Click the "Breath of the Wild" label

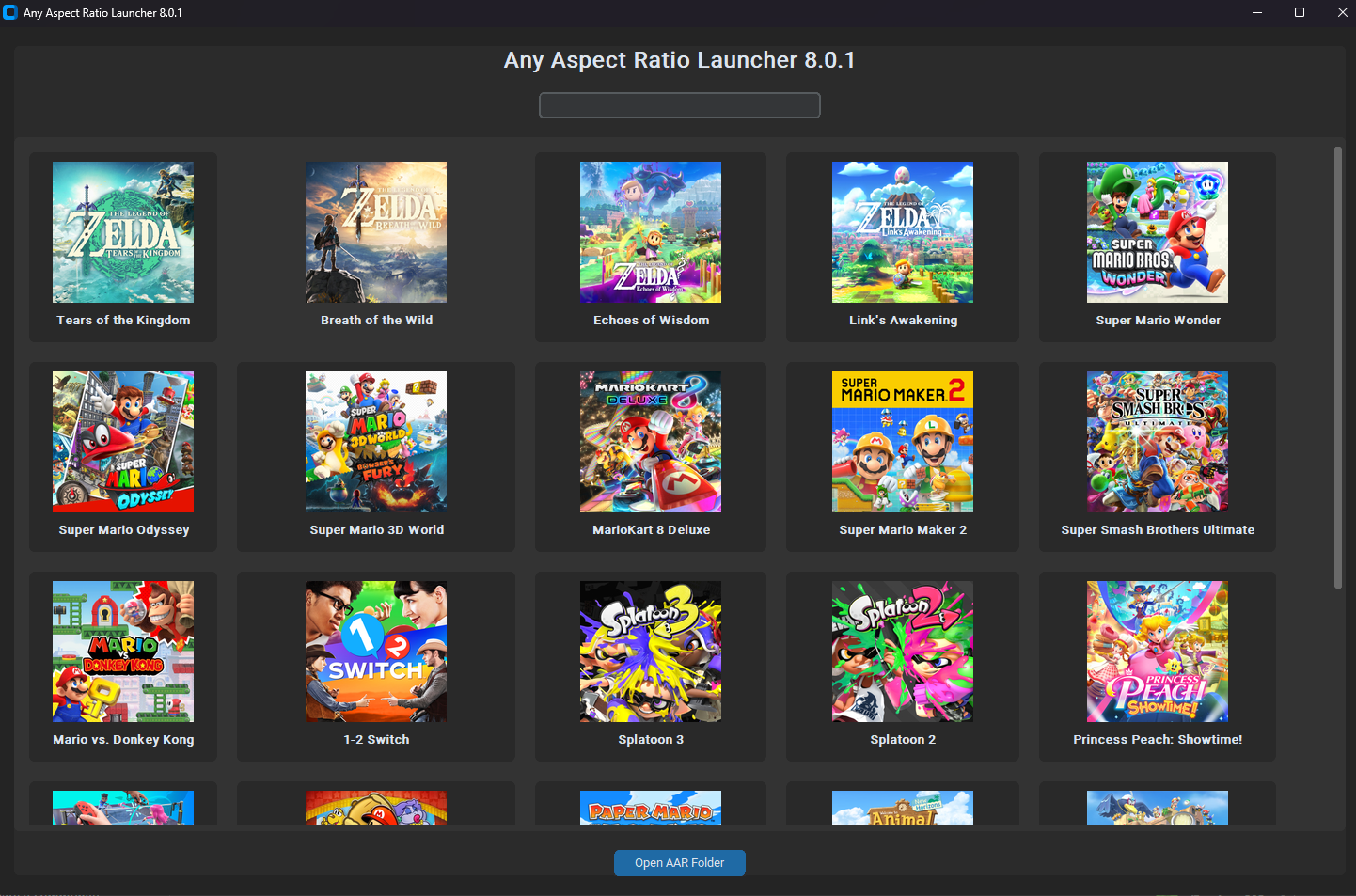point(376,321)
